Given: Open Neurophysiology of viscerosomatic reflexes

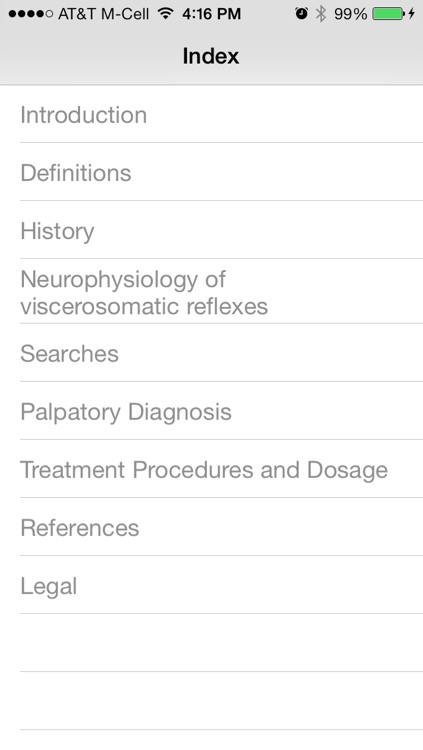Looking at the screenshot, I should (x=212, y=291).
